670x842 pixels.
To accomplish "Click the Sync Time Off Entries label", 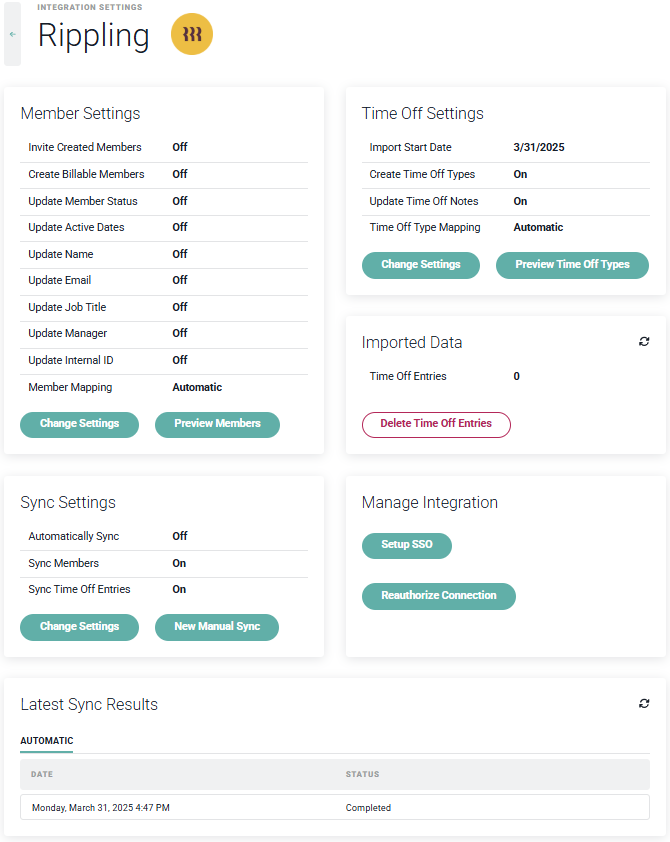I will point(79,589).
